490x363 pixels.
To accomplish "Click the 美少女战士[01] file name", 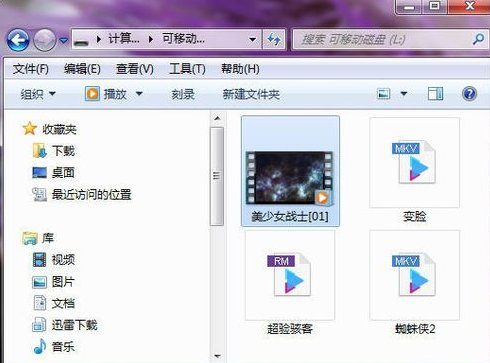I will coord(290,216).
